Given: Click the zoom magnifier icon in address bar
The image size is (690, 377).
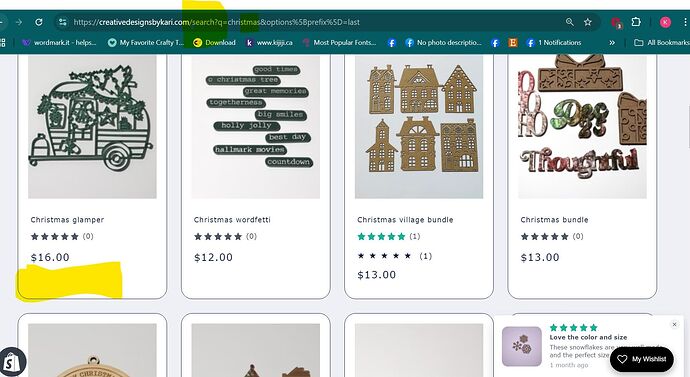Looking at the screenshot, I should pos(569,22).
